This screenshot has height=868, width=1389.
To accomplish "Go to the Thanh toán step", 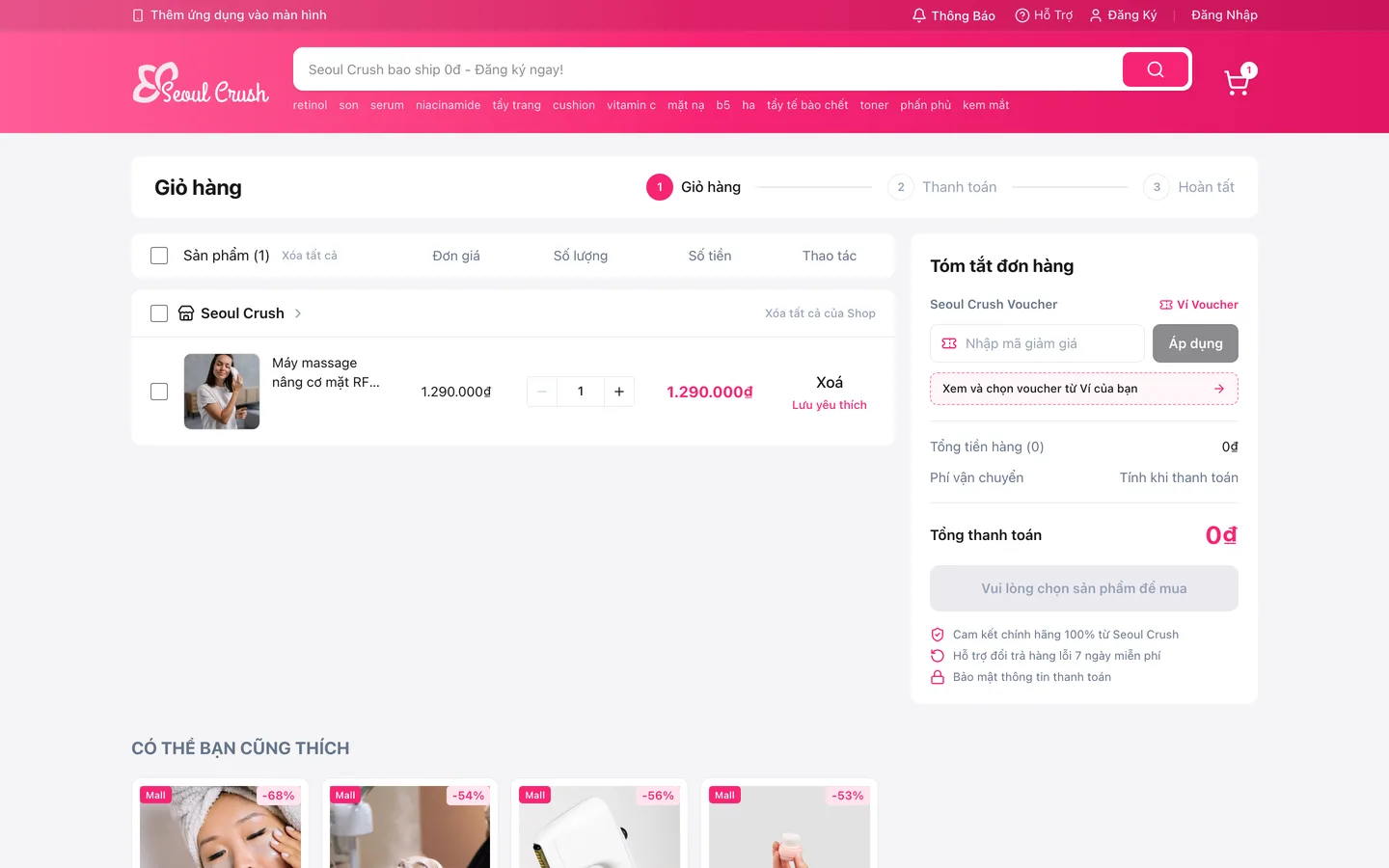I will tap(942, 187).
